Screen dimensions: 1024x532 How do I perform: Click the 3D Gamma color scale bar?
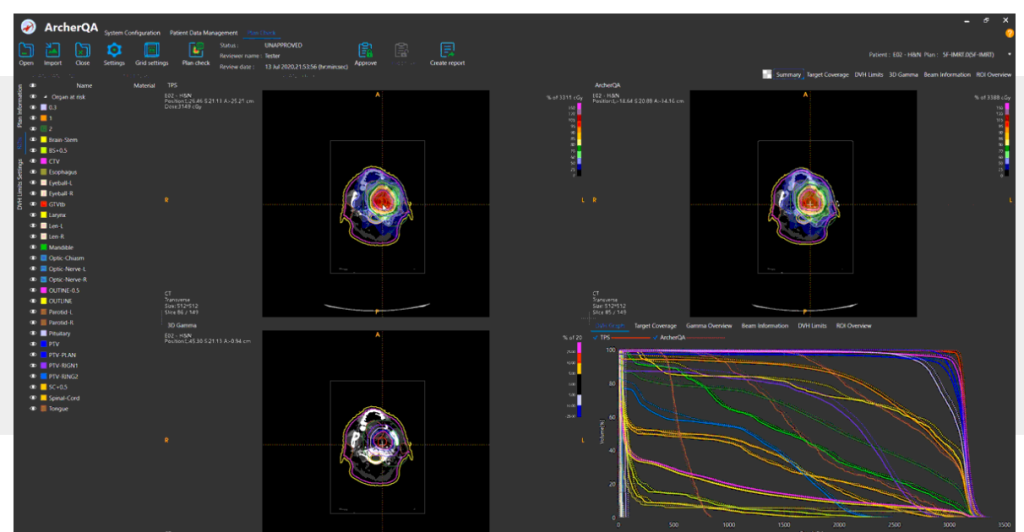tap(579, 380)
